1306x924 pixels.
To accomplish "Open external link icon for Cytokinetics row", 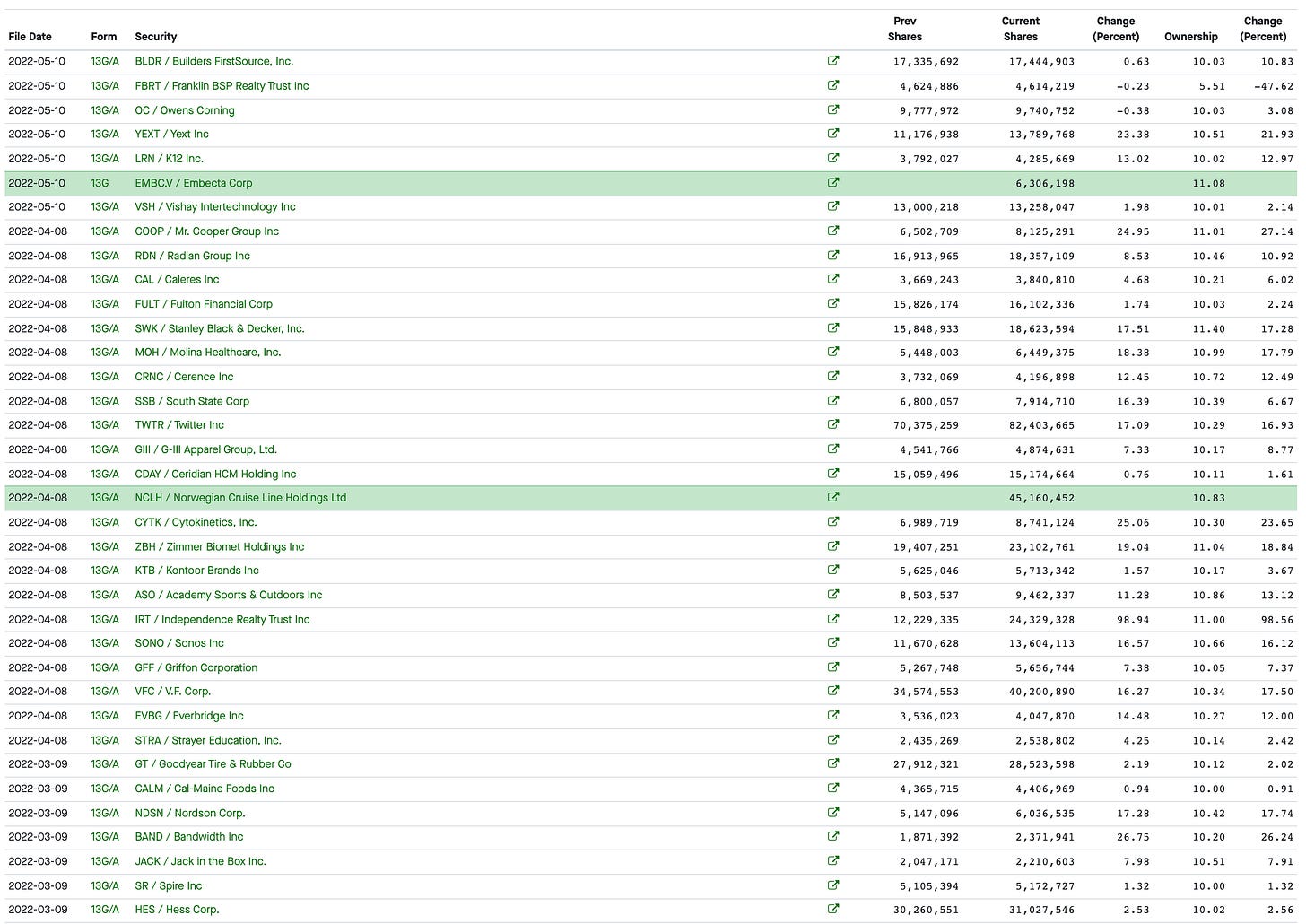I will pyautogui.click(x=833, y=521).
